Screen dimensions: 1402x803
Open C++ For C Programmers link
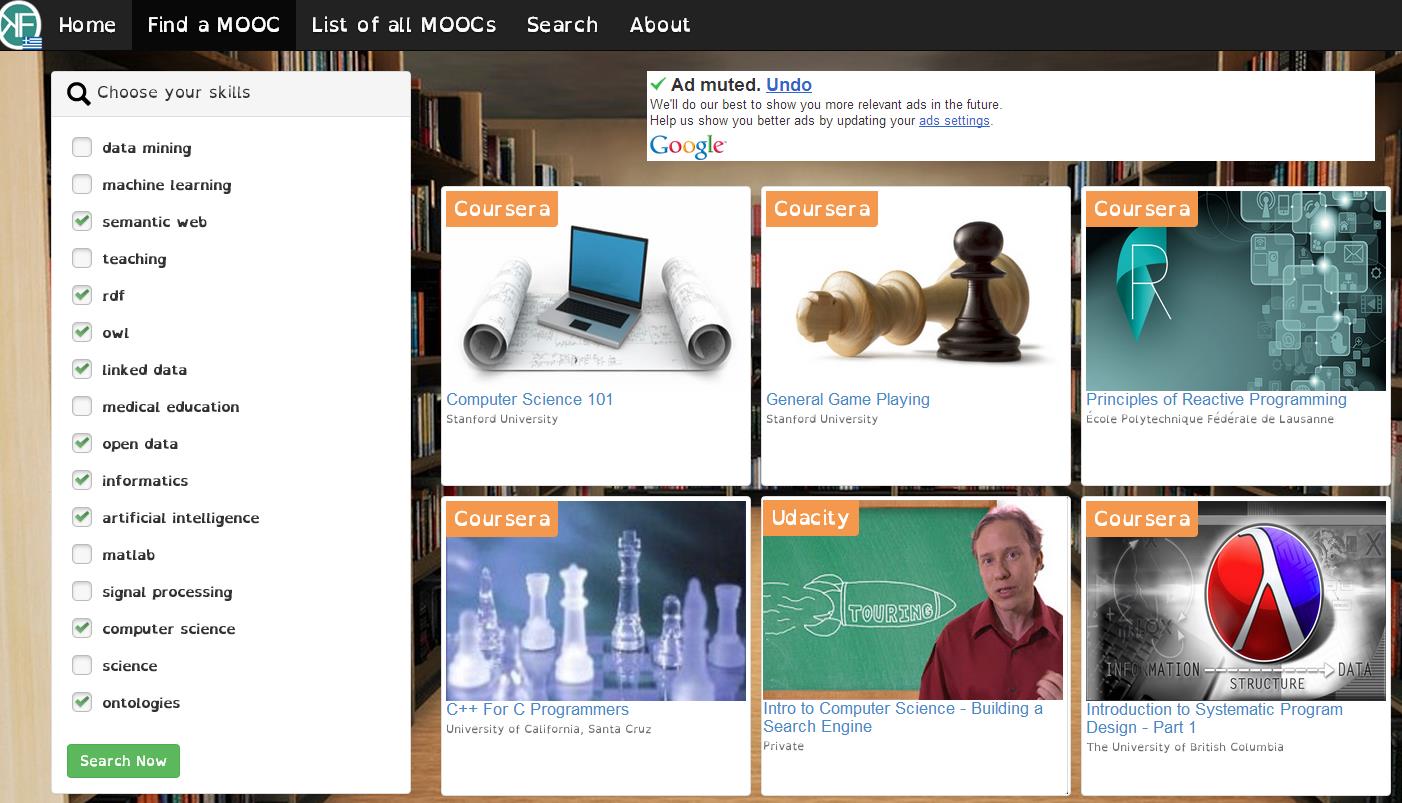pyautogui.click(x=537, y=709)
